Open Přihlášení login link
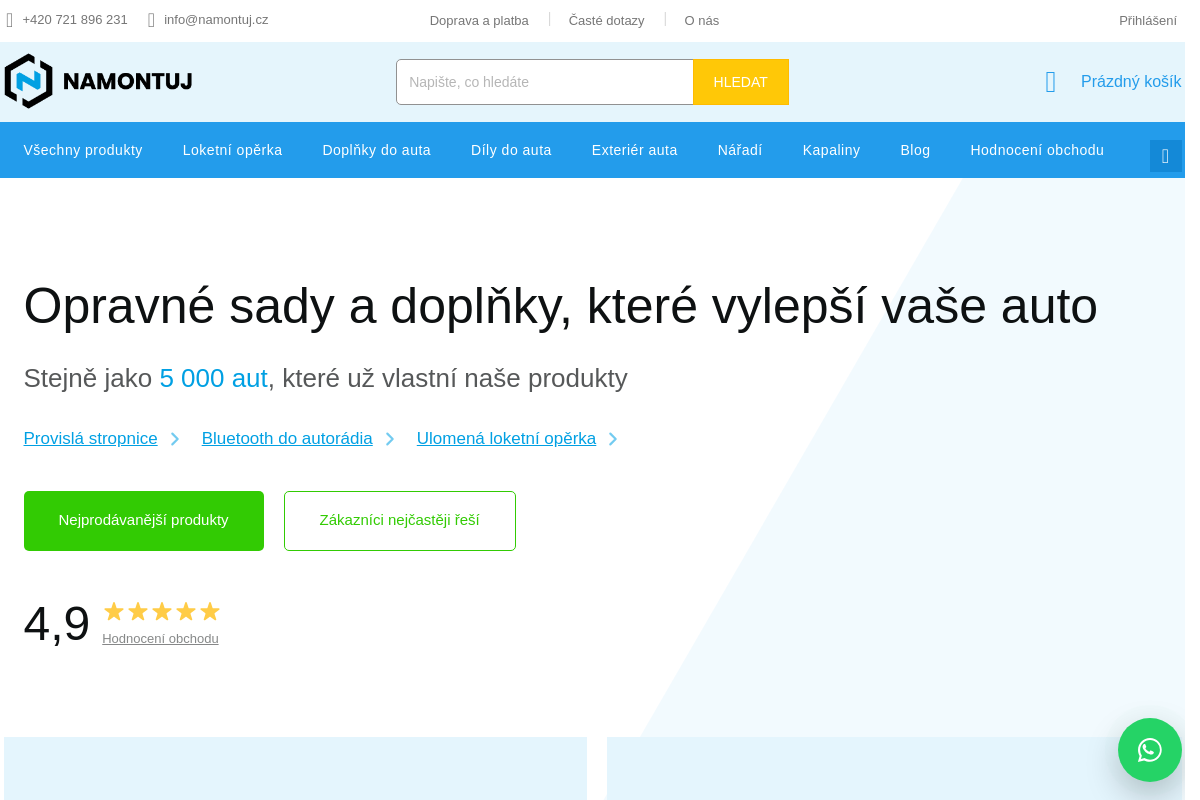 pos(1147,20)
